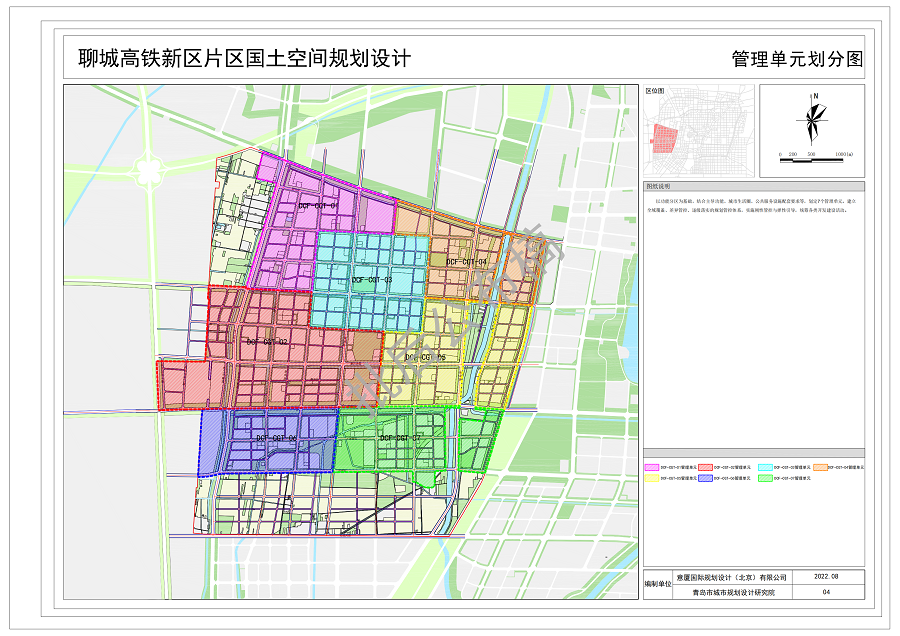Screen dimensions: 900x636
Task: Click the red DCF-C01-02 legend swatch
Action: point(706,467)
